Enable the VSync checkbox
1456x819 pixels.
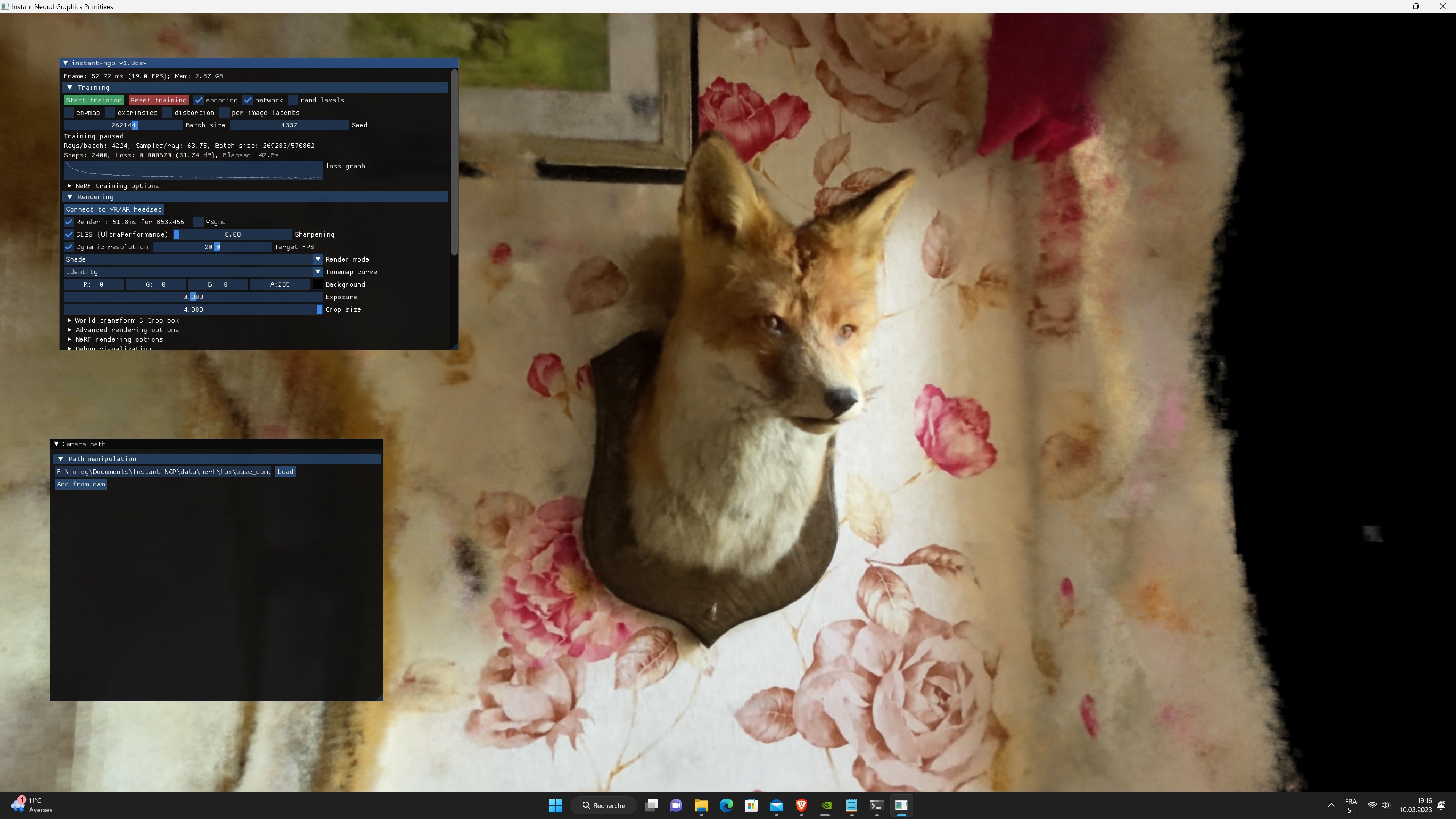[199, 221]
